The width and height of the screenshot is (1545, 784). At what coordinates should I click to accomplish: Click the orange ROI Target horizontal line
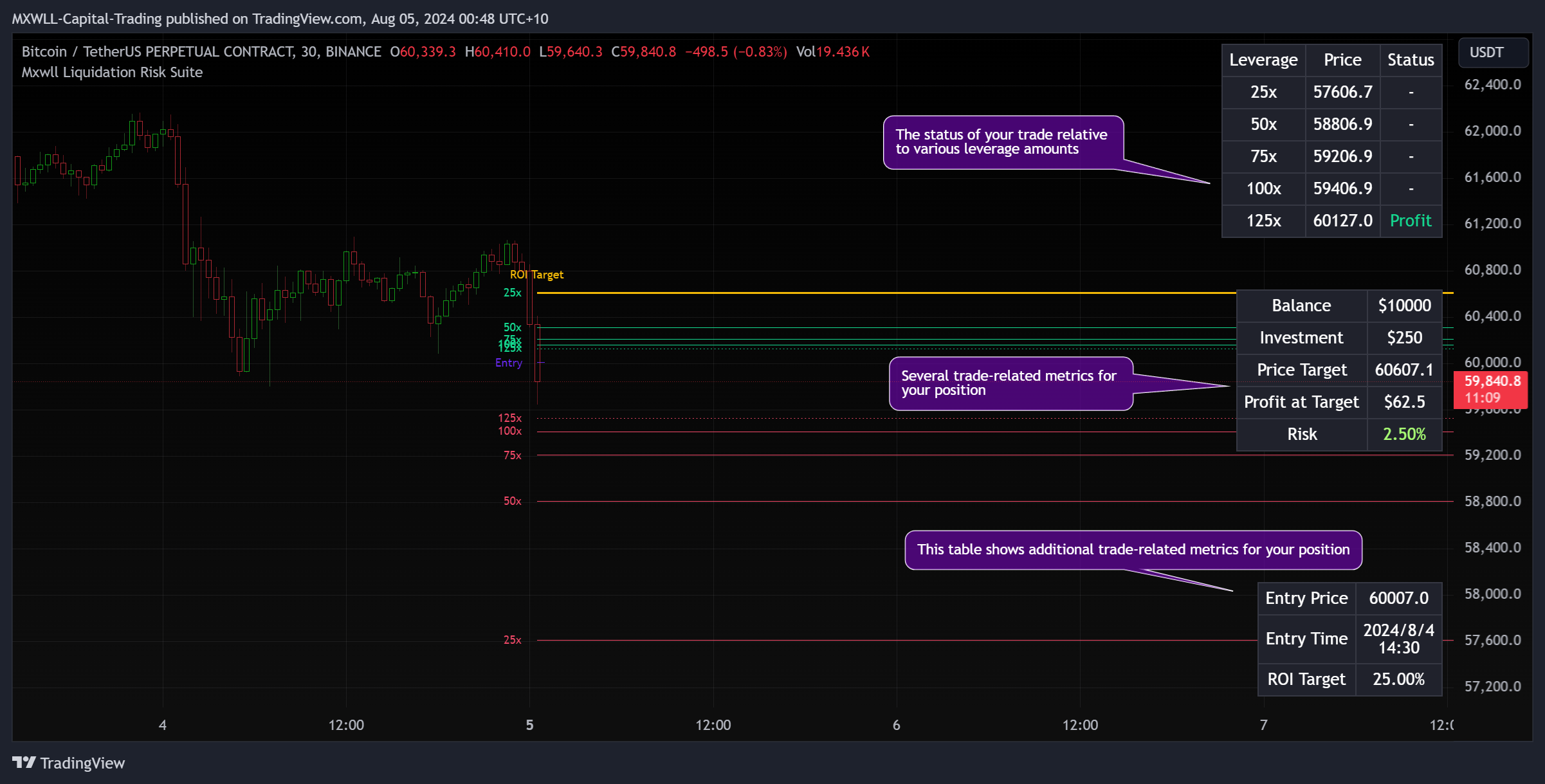886,293
